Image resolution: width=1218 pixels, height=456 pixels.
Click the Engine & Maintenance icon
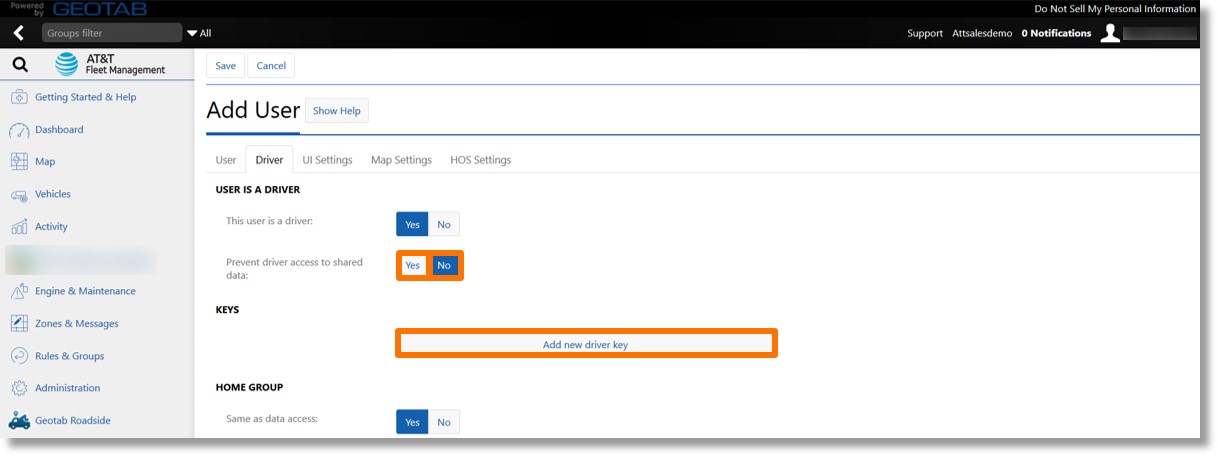coord(18,291)
